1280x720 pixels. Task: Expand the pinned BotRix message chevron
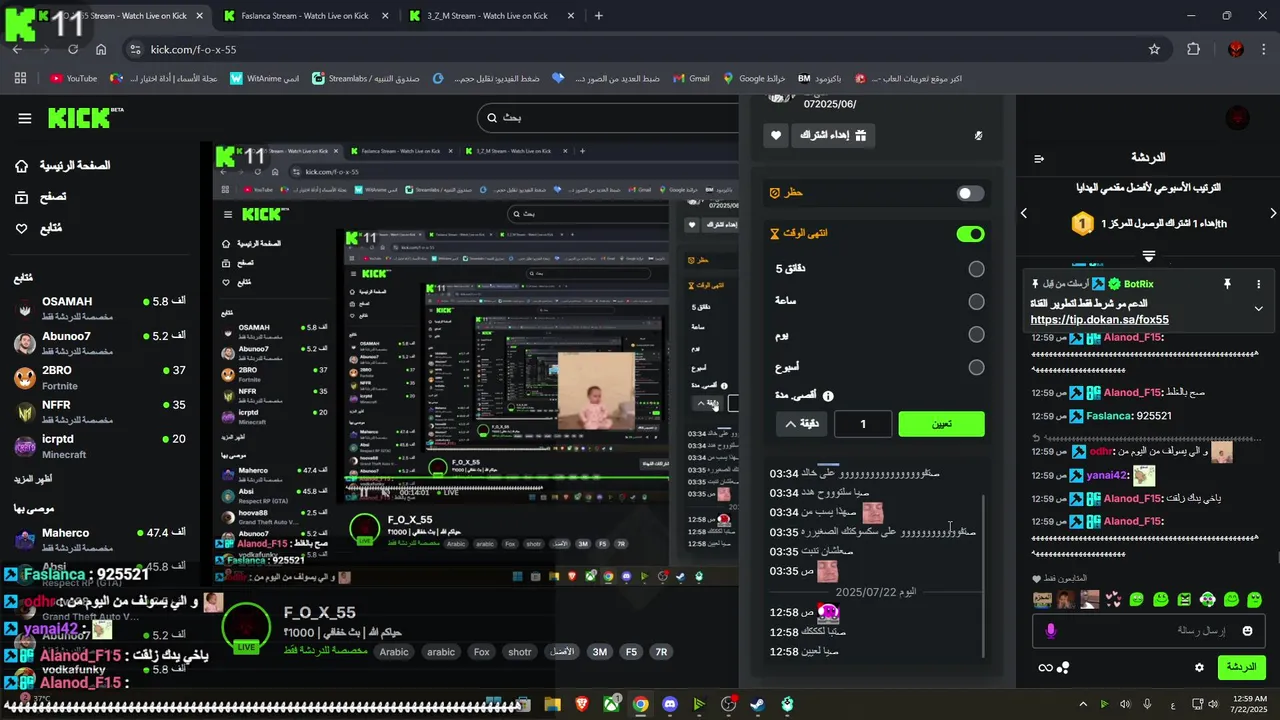[x=1258, y=308]
